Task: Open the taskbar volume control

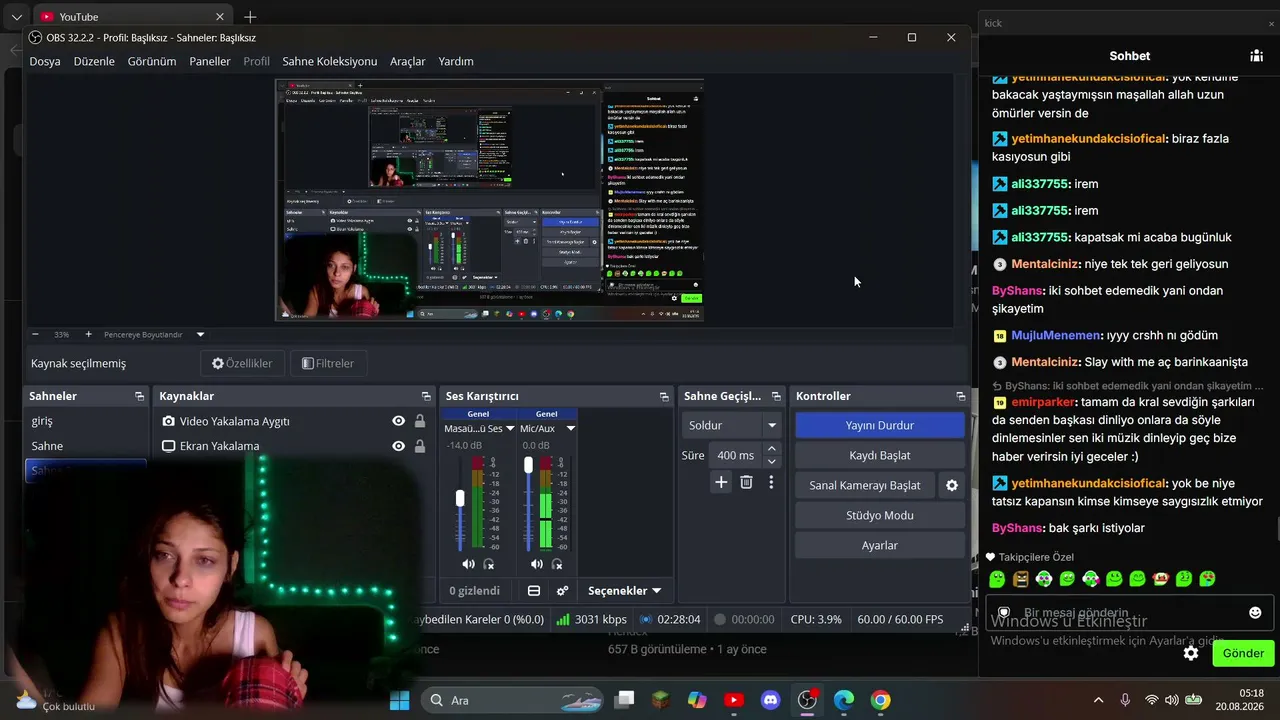Action: point(1173,700)
